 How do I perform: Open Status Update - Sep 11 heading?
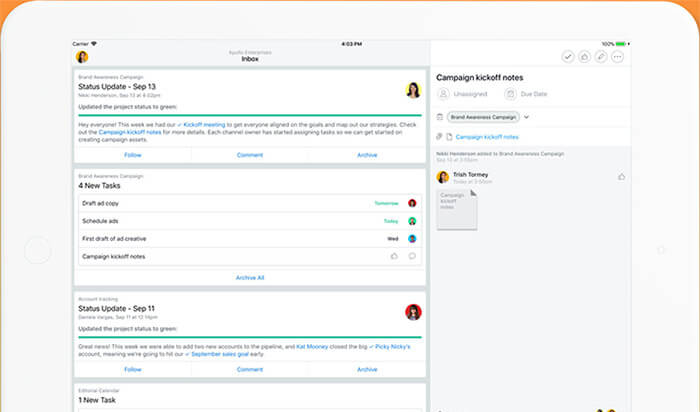click(117, 308)
